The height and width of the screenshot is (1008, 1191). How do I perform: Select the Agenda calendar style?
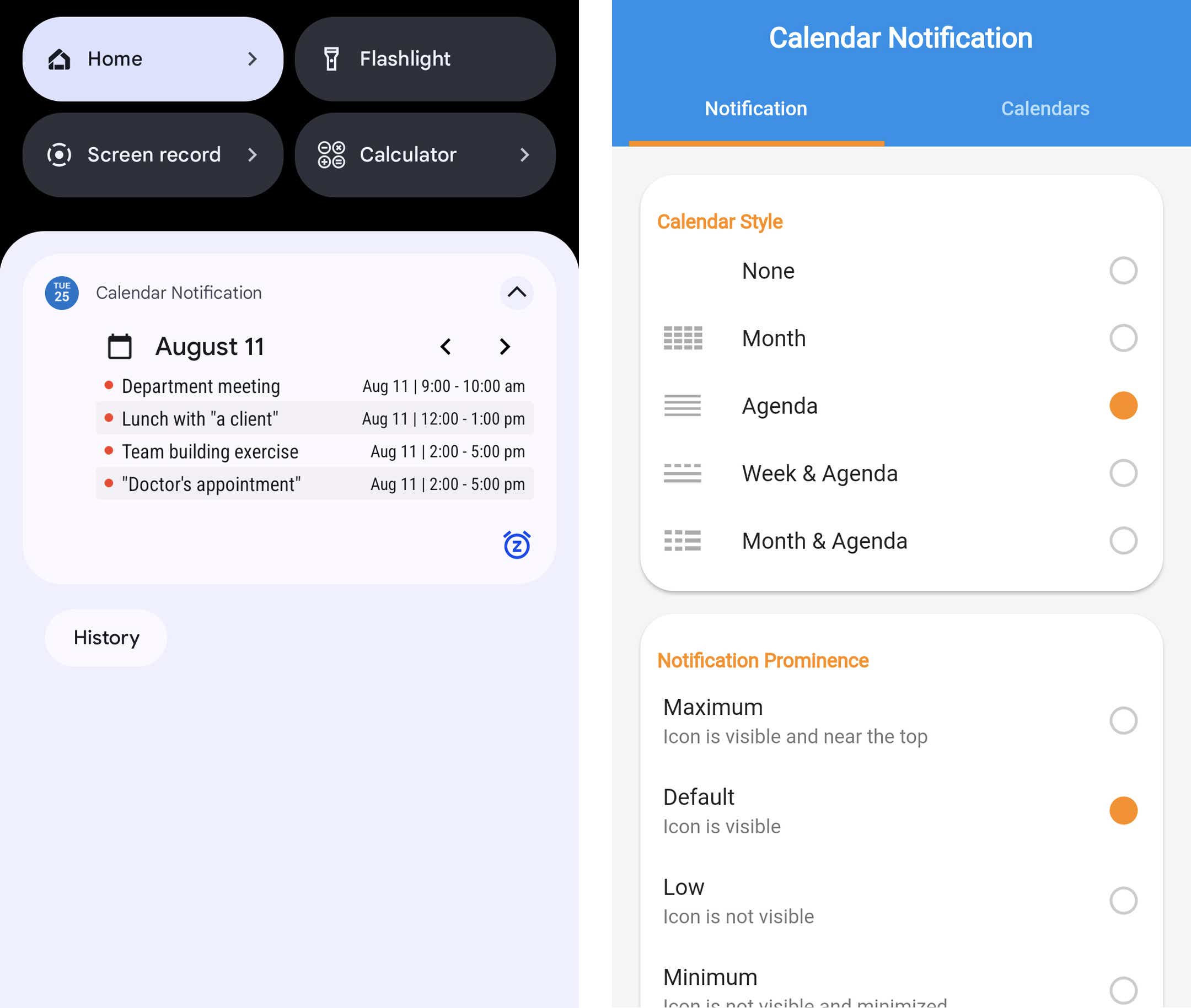point(1122,405)
